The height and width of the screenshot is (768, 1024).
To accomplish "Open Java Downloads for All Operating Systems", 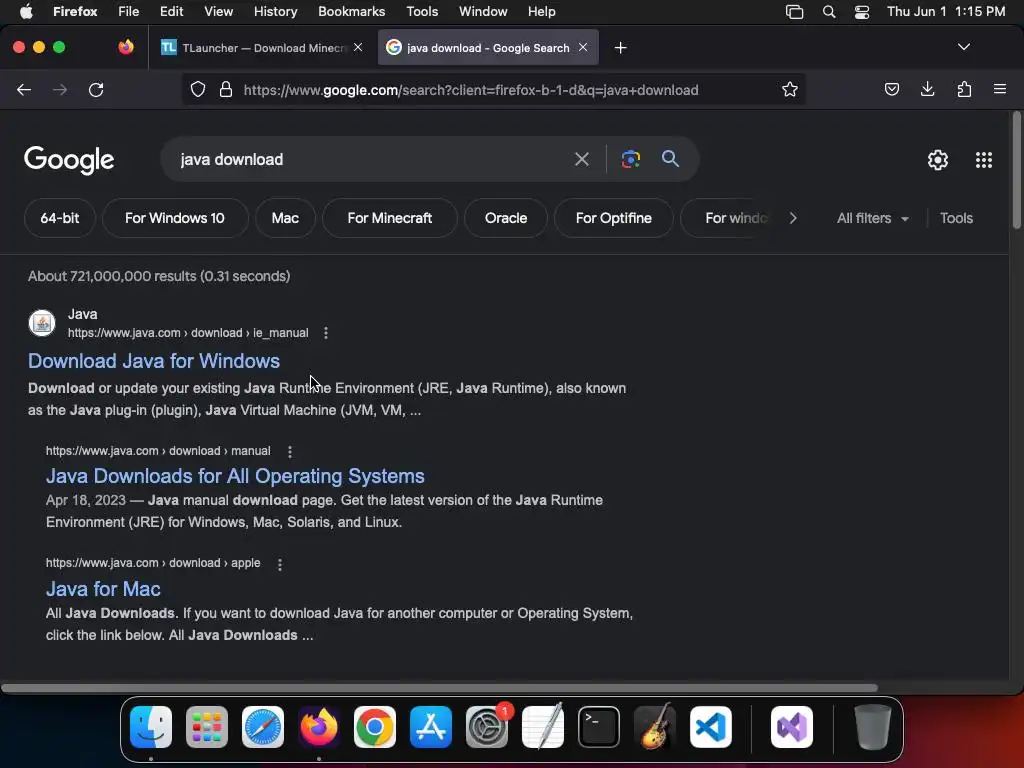I will (x=235, y=476).
